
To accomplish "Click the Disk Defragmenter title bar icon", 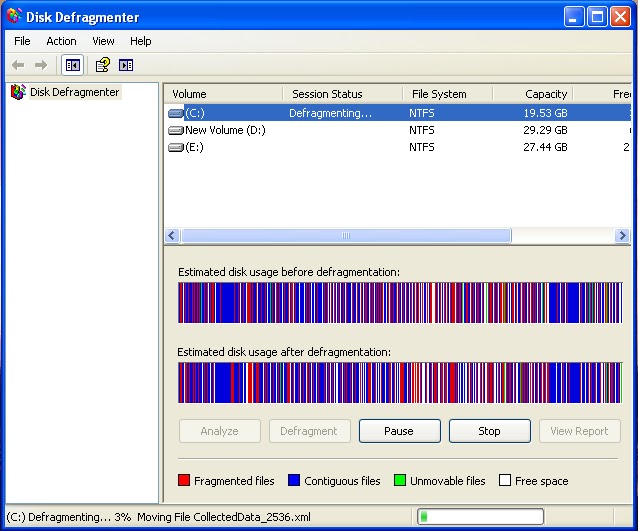I will [14, 16].
